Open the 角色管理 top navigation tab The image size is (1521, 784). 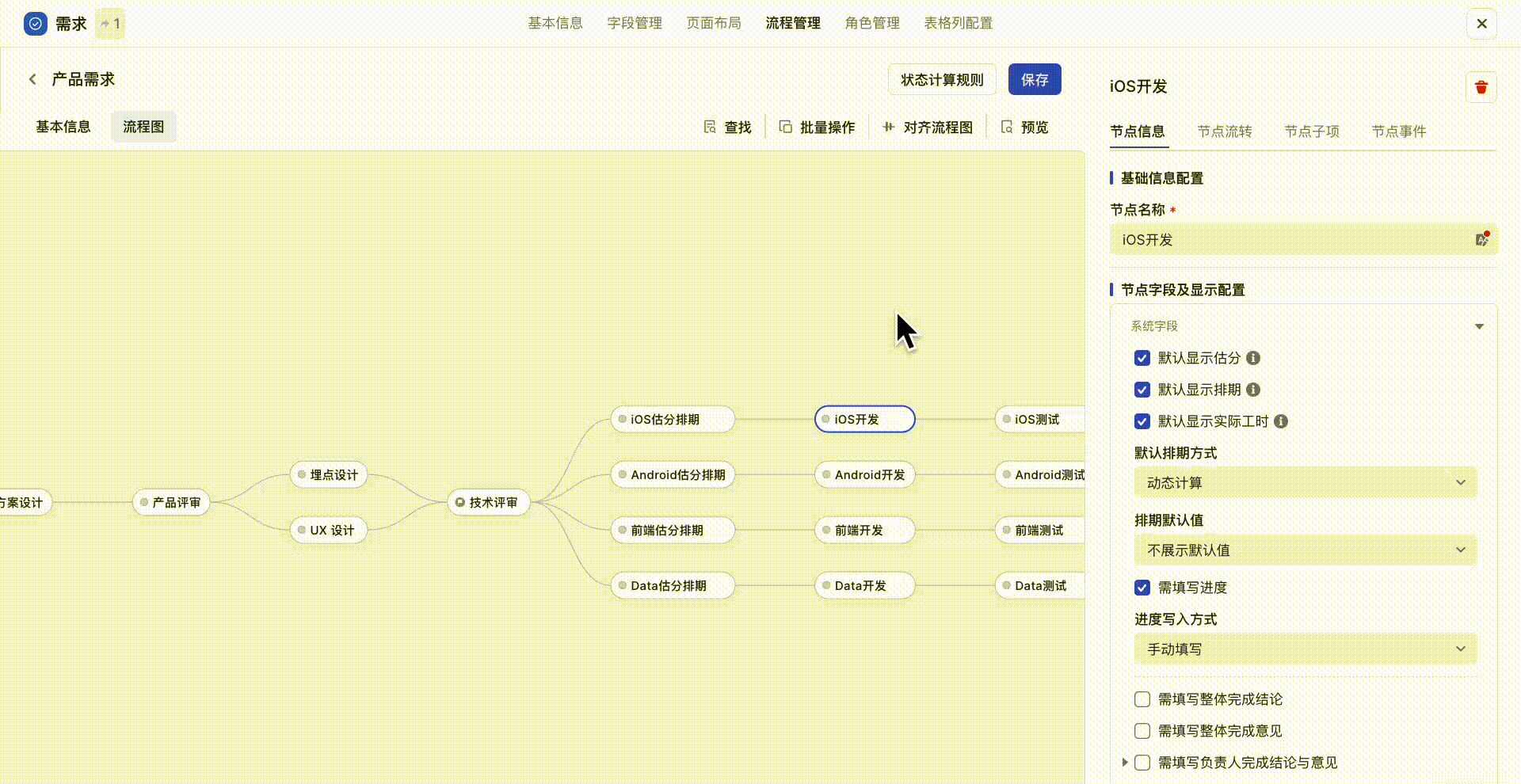pyautogui.click(x=872, y=23)
